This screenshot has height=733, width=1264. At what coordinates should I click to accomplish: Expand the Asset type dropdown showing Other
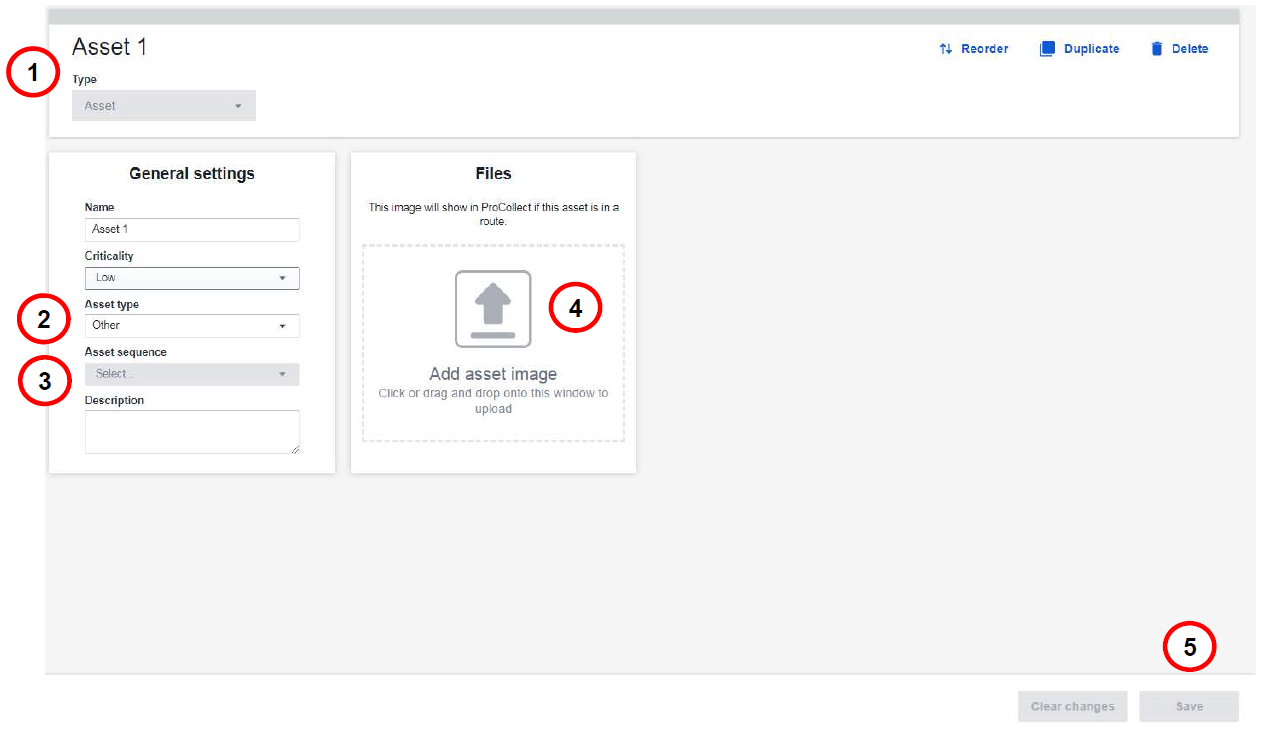[192, 325]
